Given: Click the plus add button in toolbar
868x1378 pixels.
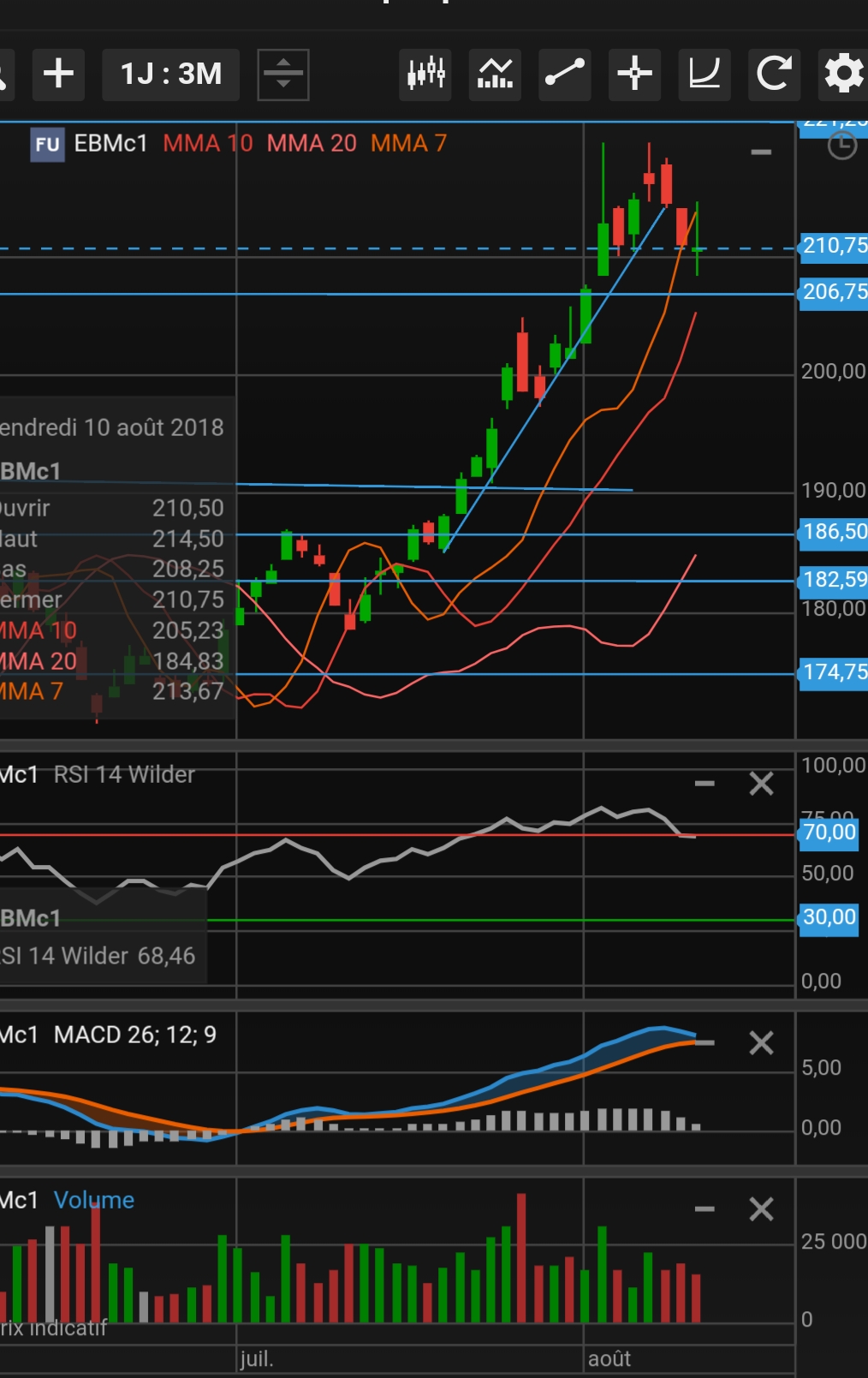Looking at the screenshot, I should 58,75.
